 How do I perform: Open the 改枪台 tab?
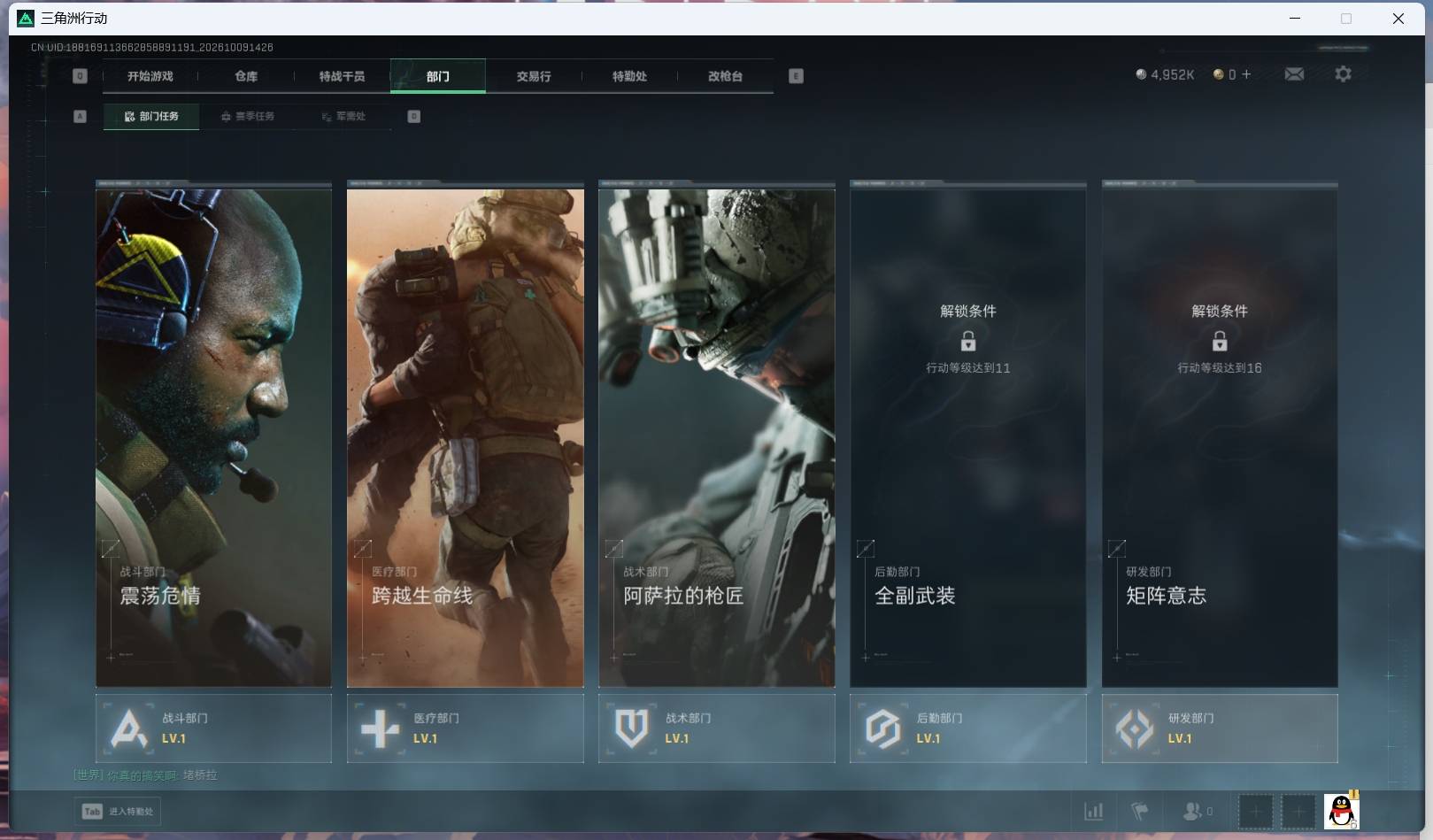(725, 76)
